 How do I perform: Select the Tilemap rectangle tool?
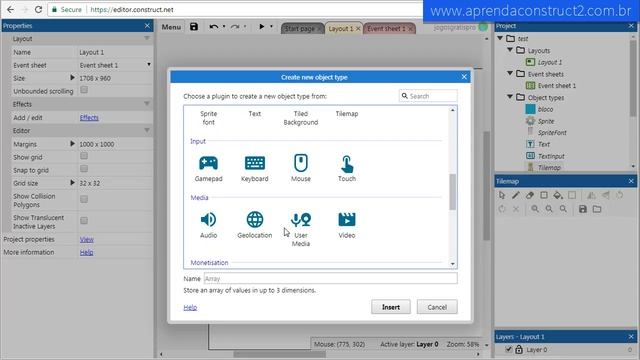544,196
